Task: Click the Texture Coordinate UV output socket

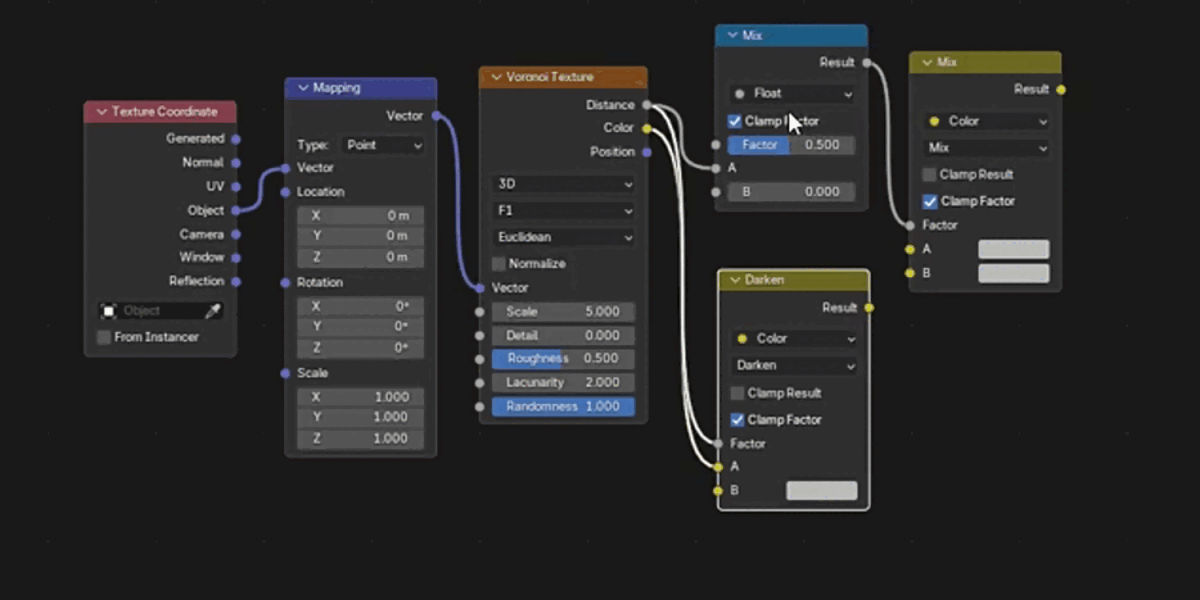Action: pyautogui.click(x=236, y=187)
